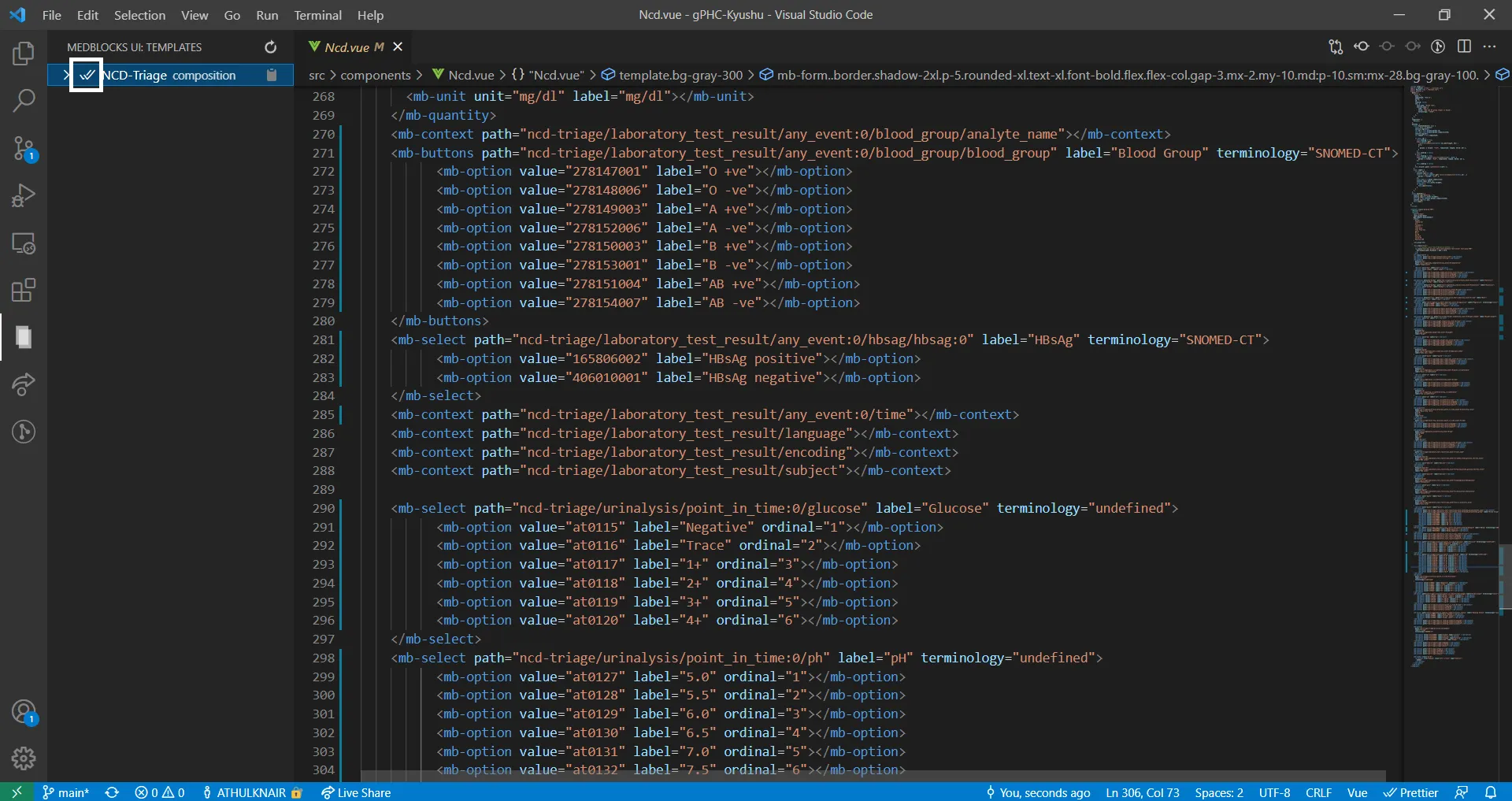The height and width of the screenshot is (801, 1512).
Task: Copy NCD-Triage composition with clipboard icon
Action: 272,75
